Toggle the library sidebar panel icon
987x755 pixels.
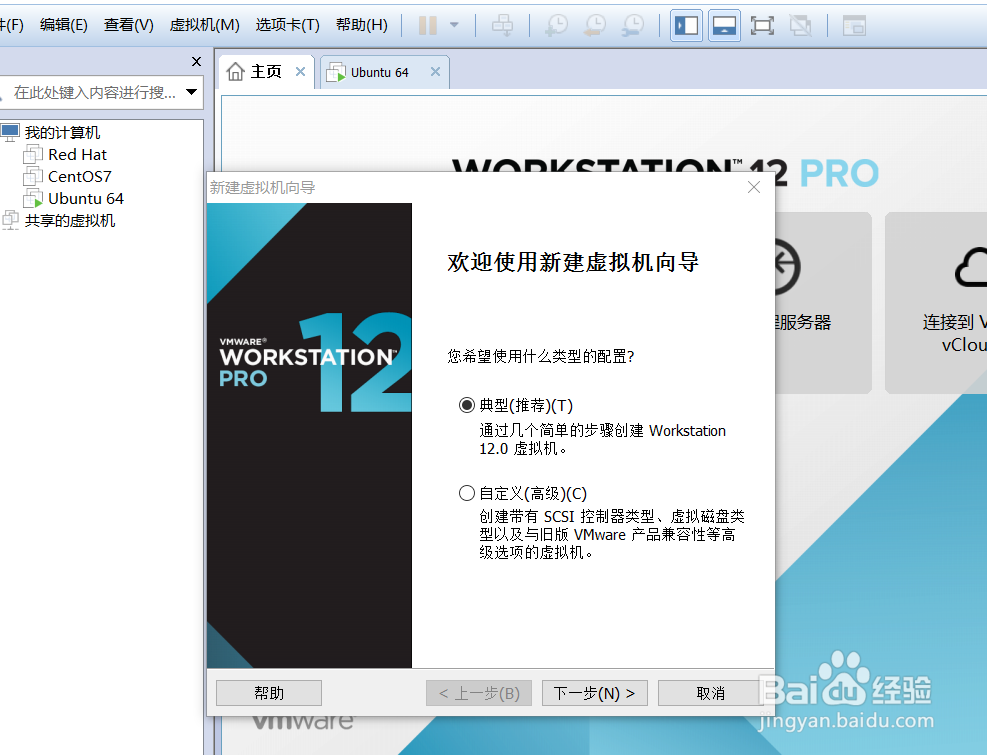[686, 25]
